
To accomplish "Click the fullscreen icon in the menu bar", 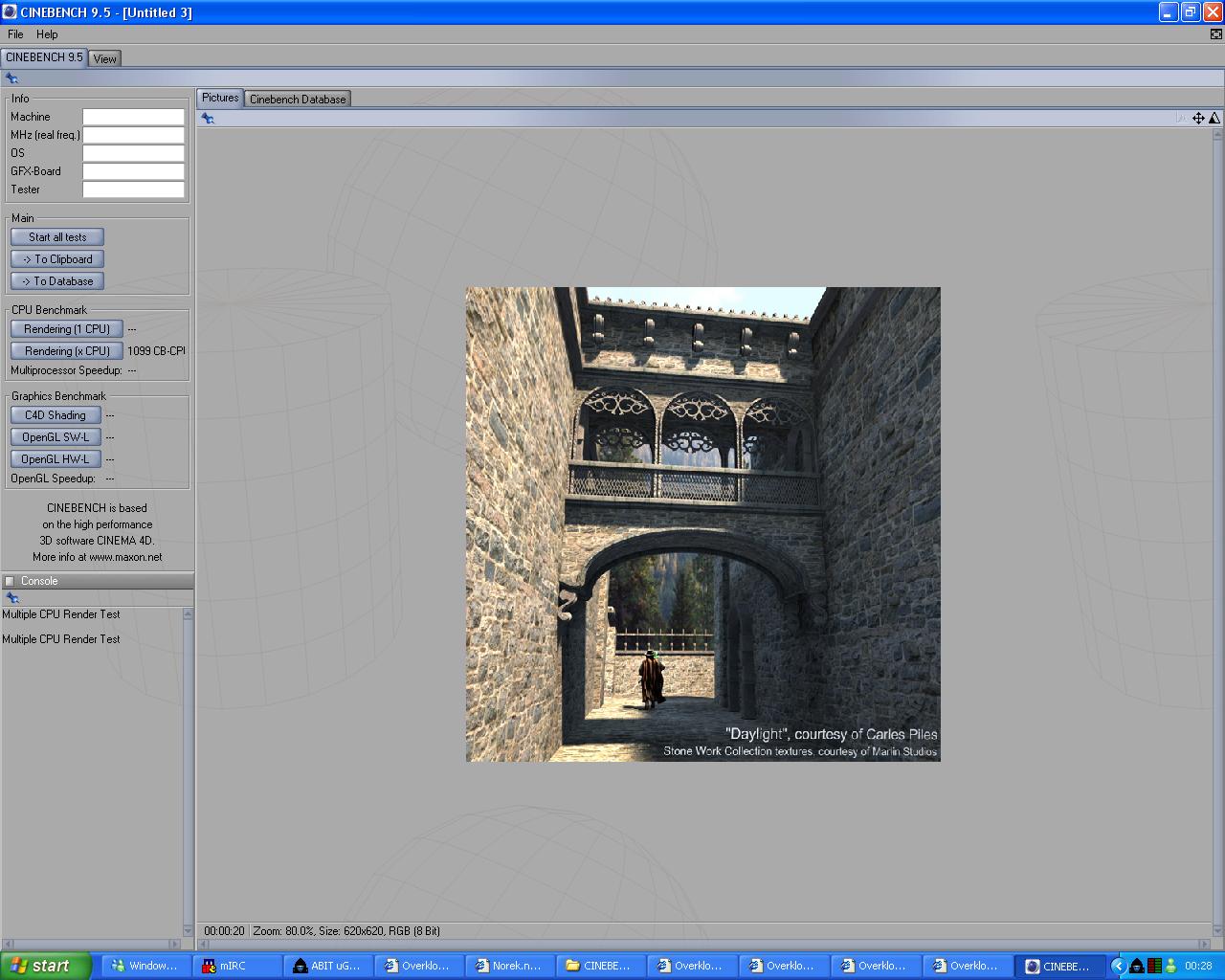I will click(x=1216, y=34).
